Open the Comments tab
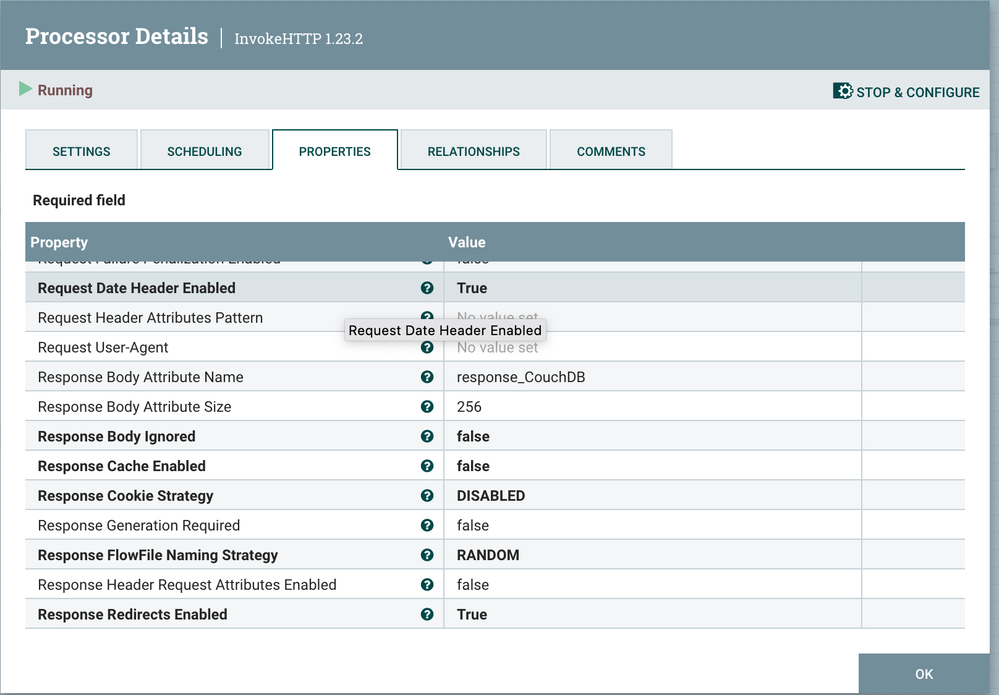Screen dimensions: 999x695 [x=611, y=150]
